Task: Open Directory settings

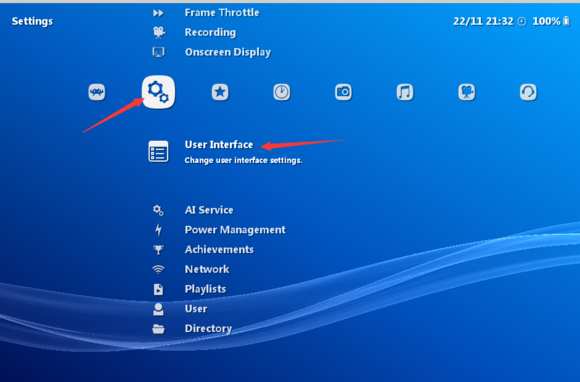Action: 208,328
